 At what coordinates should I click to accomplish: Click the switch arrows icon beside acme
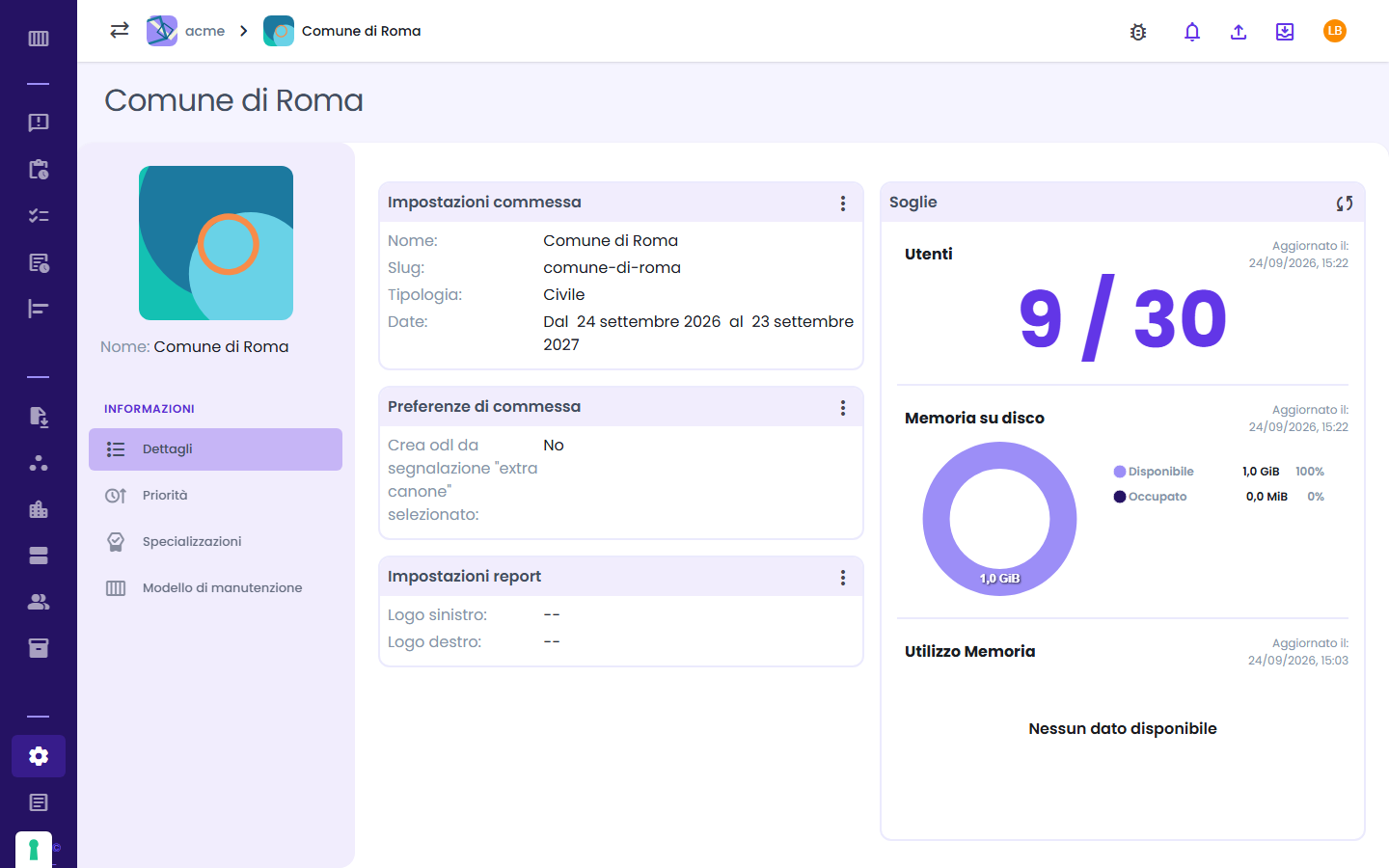click(x=120, y=30)
